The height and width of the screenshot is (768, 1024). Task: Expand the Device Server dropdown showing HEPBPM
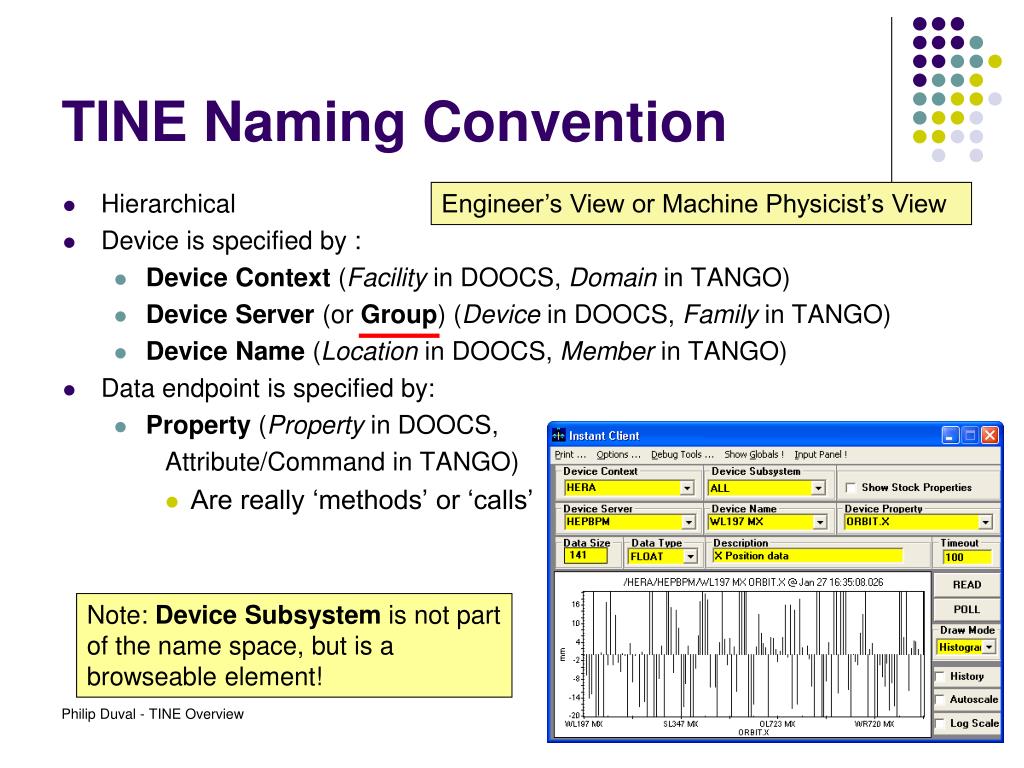tap(688, 522)
